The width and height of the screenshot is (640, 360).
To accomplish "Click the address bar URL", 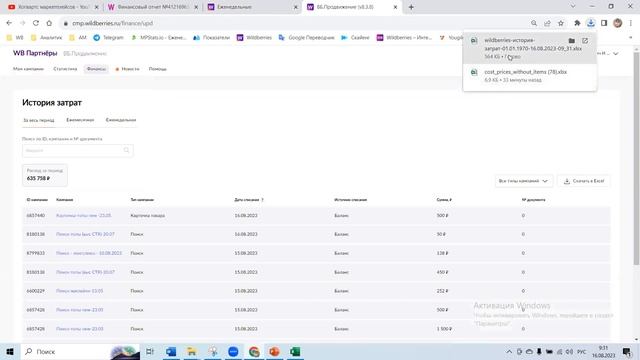I will click(113, 23).
